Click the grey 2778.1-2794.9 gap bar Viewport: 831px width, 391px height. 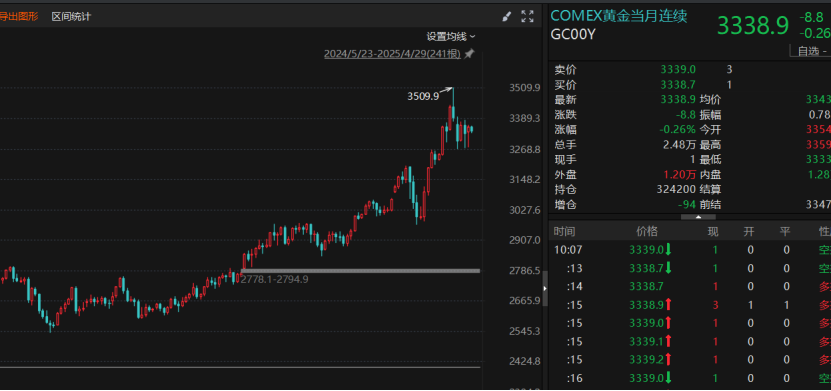coord(360,271)
